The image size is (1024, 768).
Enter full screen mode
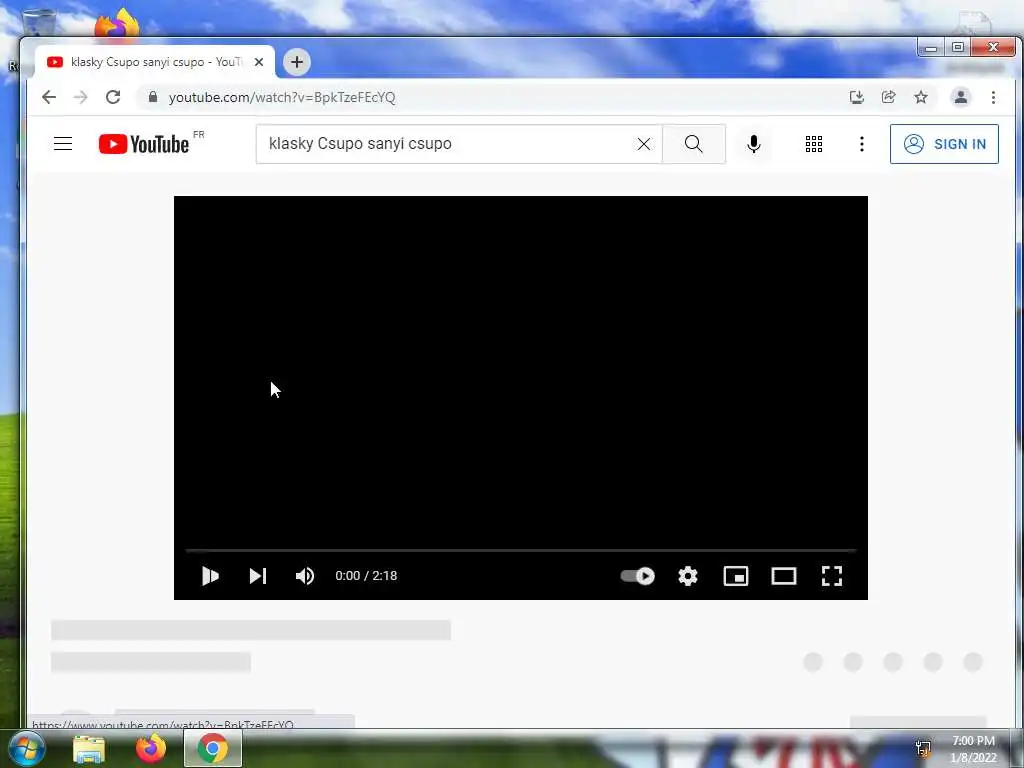(x=831, y=576)
